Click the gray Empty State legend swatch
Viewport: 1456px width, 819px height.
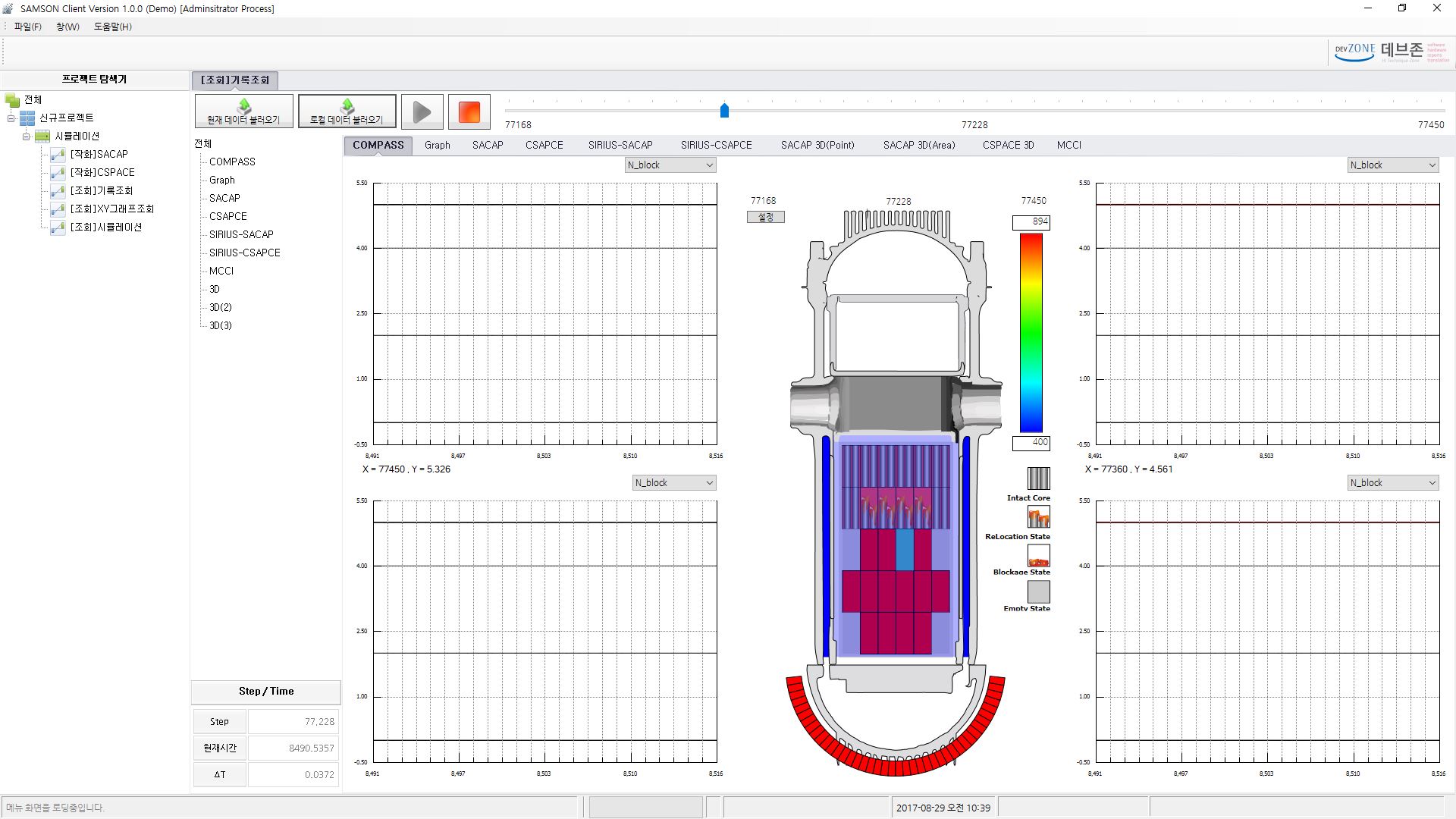(1038, 591)
